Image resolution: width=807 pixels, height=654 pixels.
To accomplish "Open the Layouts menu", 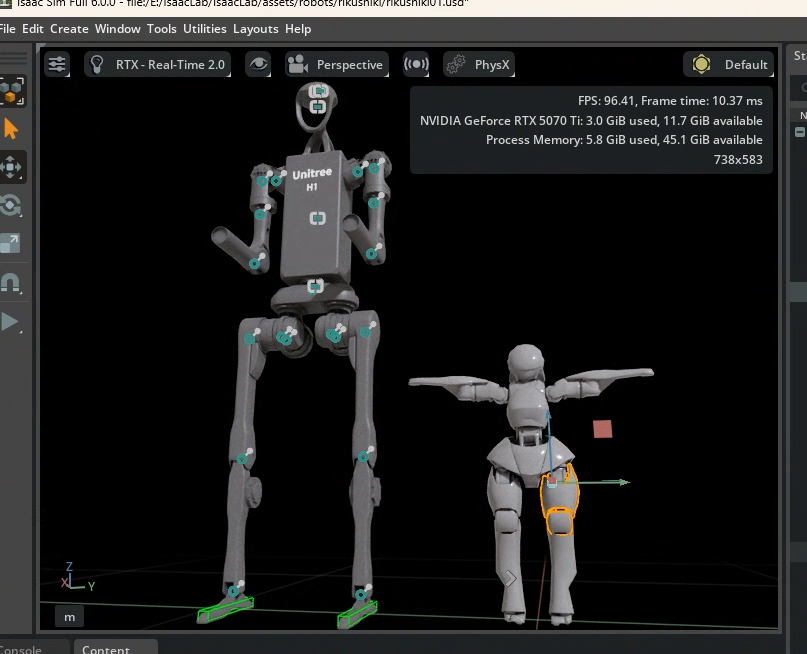I will tap(256, 29).
